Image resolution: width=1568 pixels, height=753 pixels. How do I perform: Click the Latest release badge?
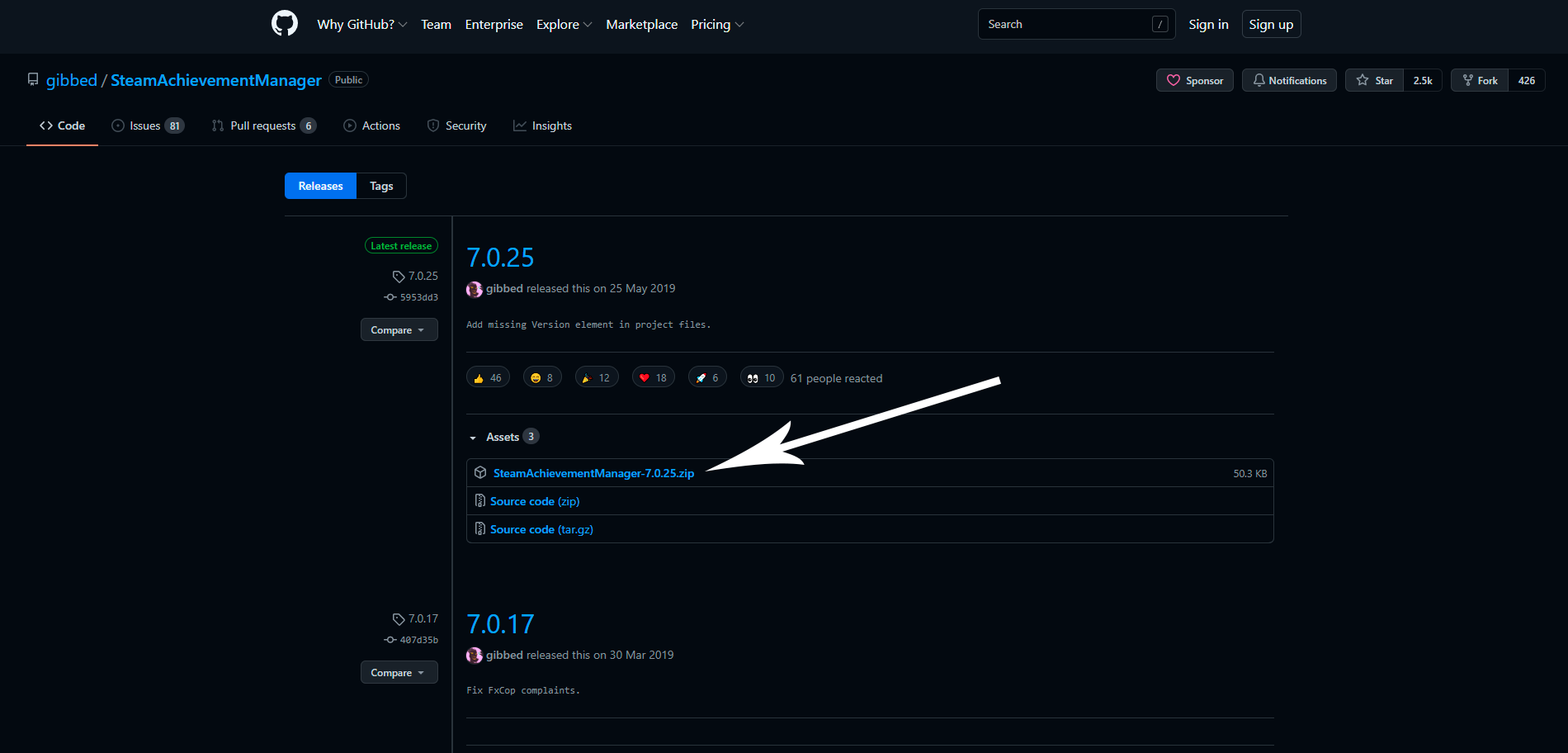click(401, 245)
